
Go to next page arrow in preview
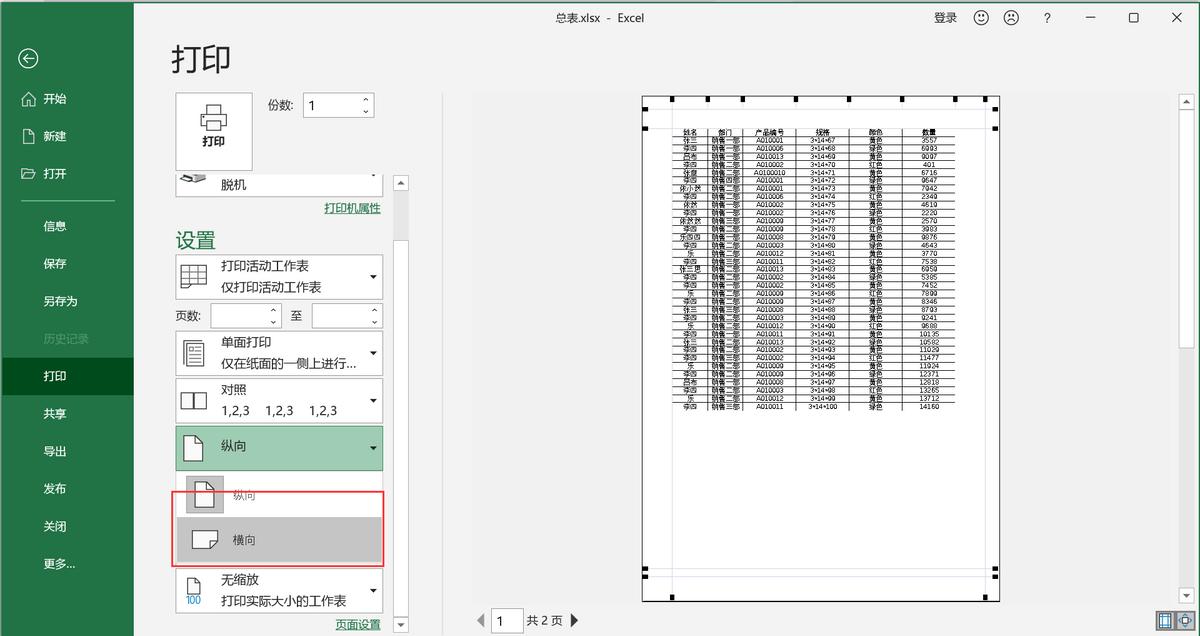[x=574, y=621]
